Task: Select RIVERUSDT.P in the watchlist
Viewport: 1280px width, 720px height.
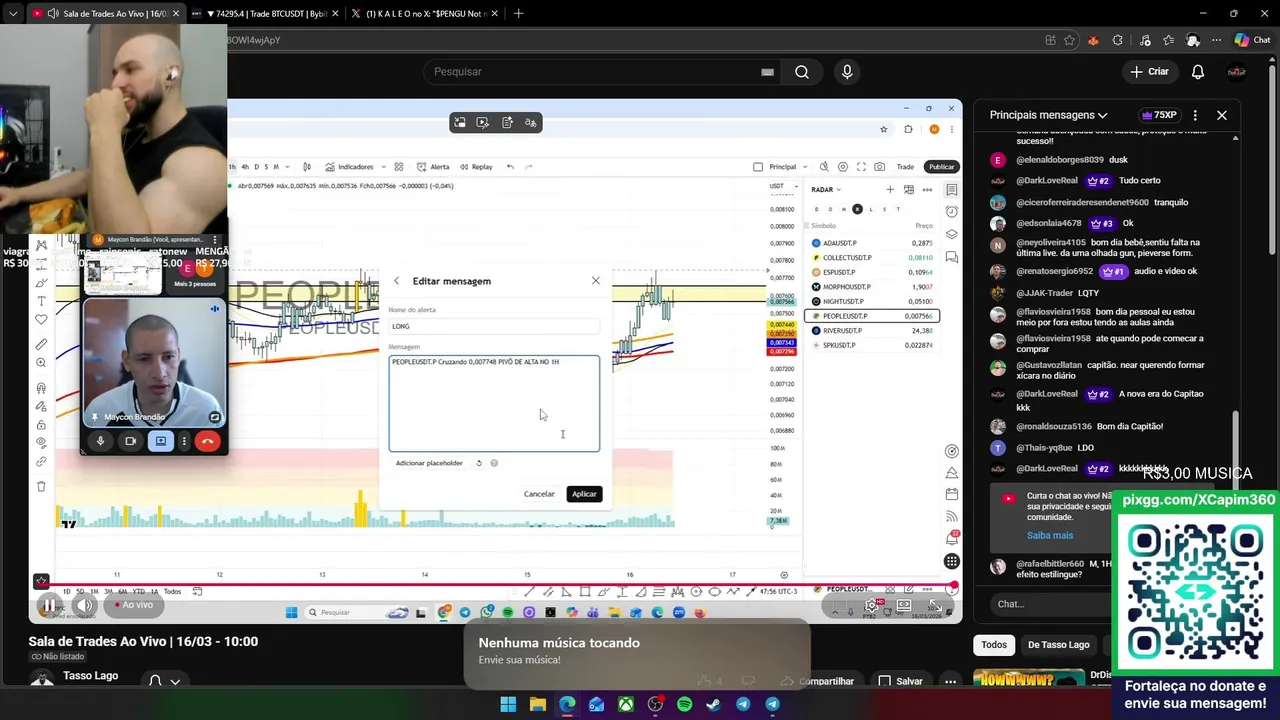Action: click(872, 330)
